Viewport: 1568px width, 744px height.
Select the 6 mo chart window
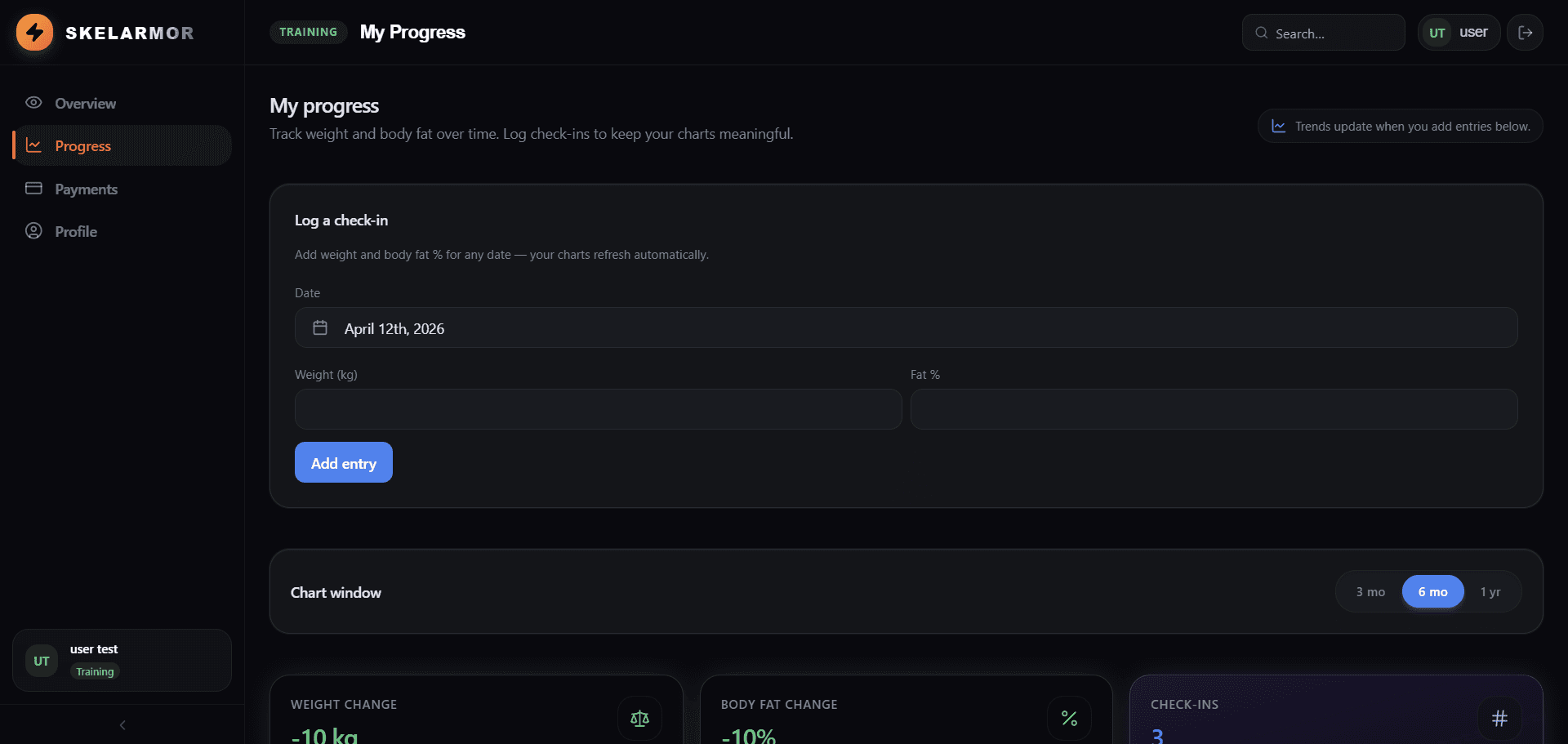1432,592
